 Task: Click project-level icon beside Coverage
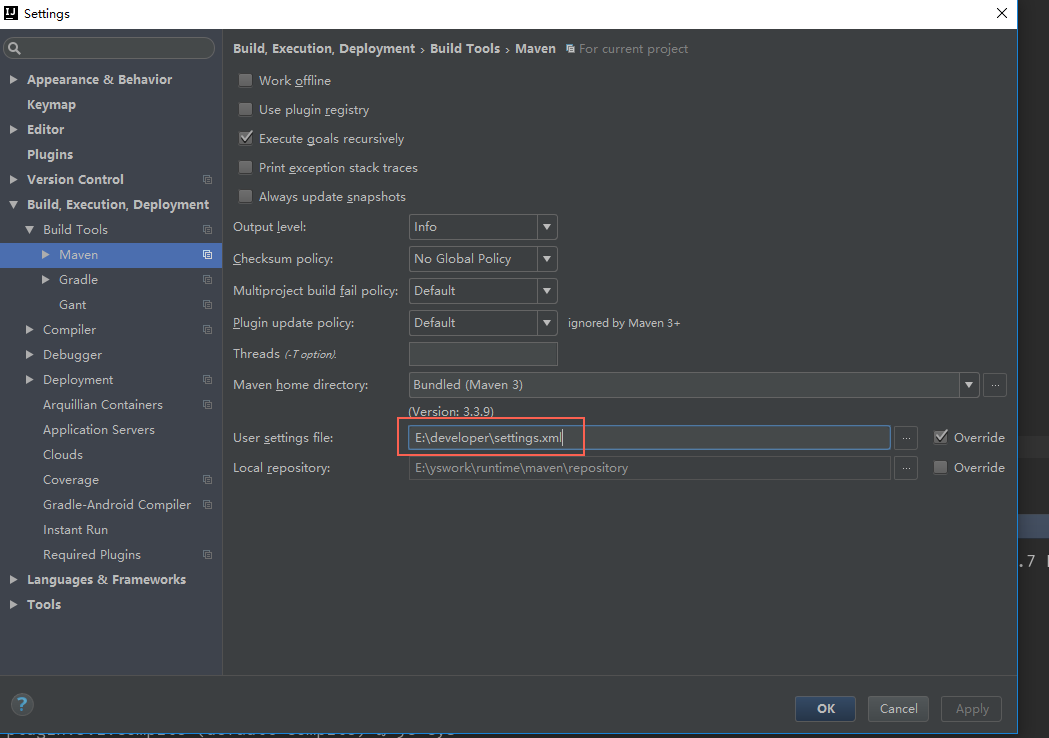coord(207,480)
